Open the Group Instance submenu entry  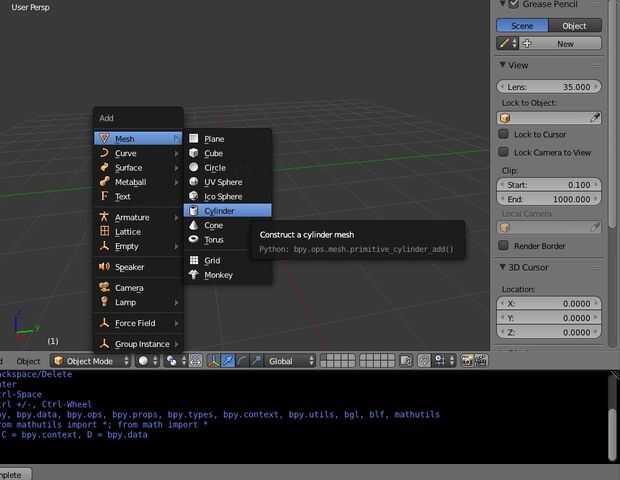(x=138, y=344)
